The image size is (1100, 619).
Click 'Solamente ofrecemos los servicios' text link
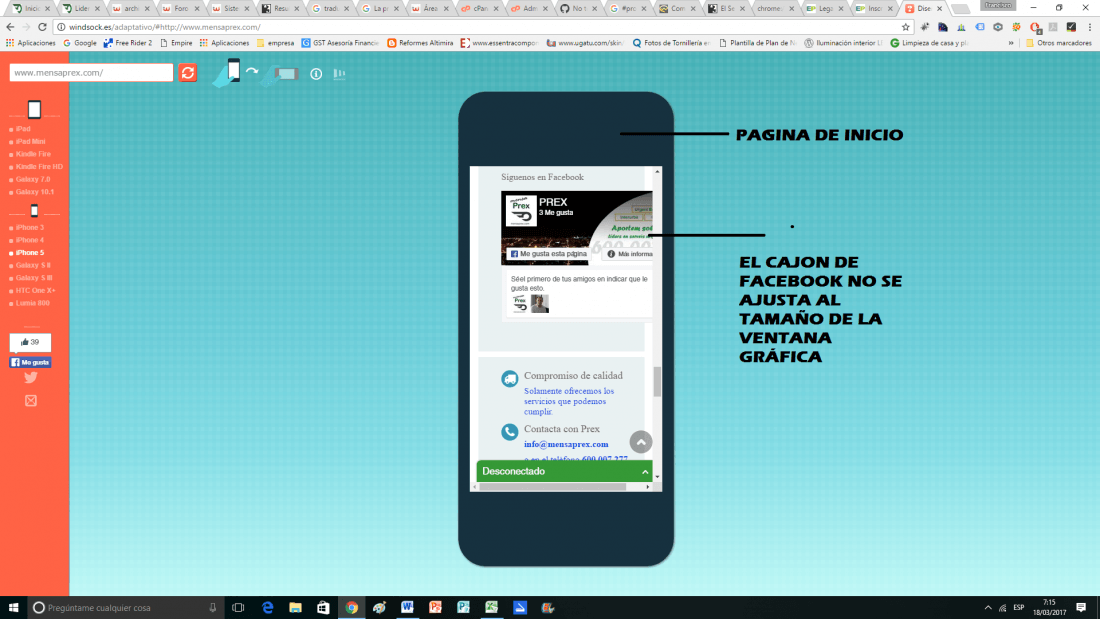point(569,401)
